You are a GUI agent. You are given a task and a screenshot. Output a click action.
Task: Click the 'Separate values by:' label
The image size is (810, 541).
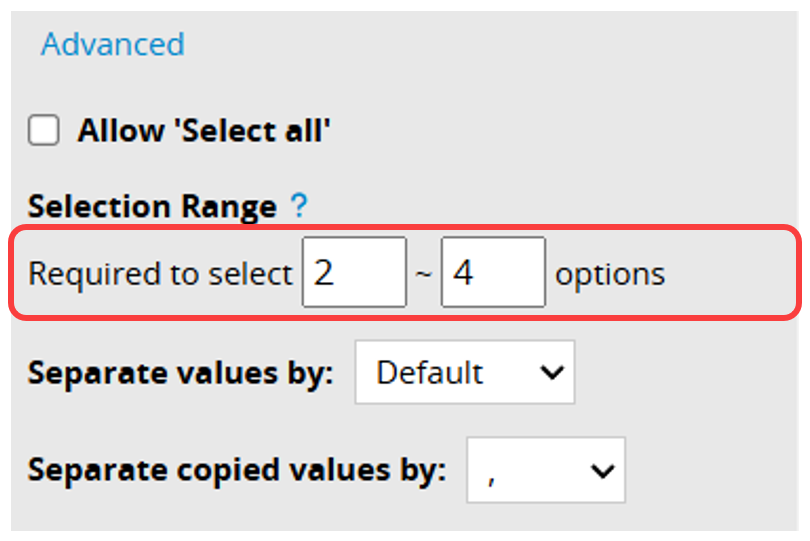180,373
